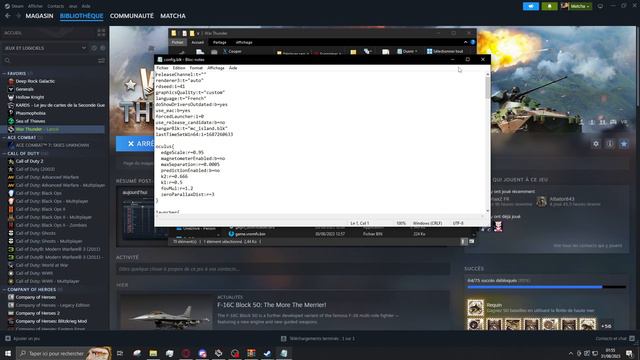Open advanced library filter options icon
Image resolution: width=640 pixels, height=360 pixels.
click(101, 60)
